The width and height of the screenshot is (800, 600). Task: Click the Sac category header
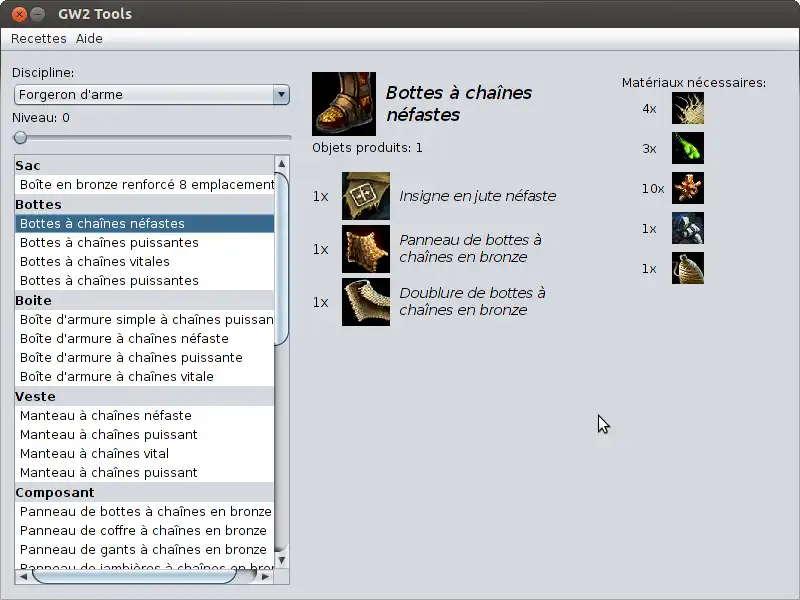(x=144, y=165)
